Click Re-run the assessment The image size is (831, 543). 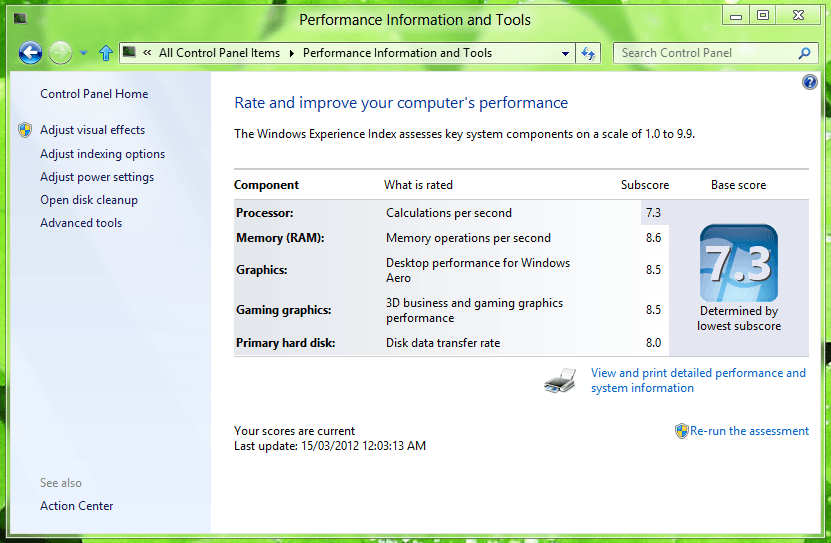pyautogui.click(x=749, y=431)
